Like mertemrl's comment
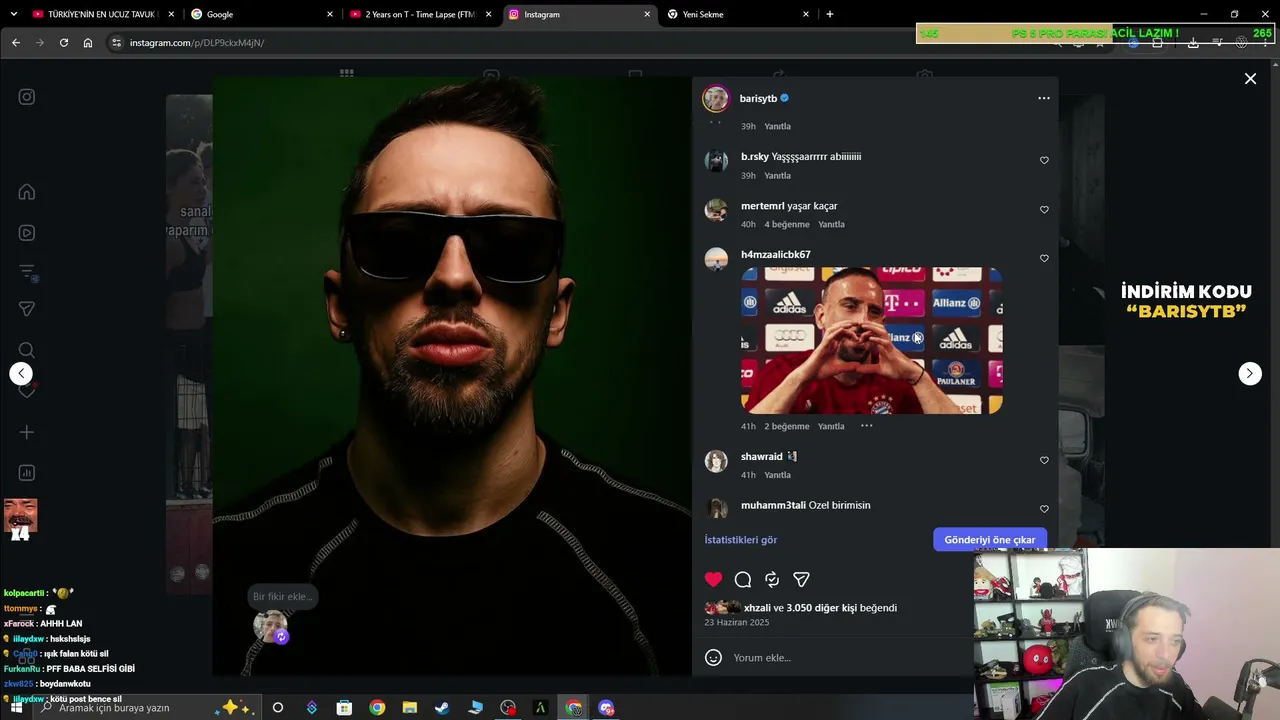 pos(1044,210)
